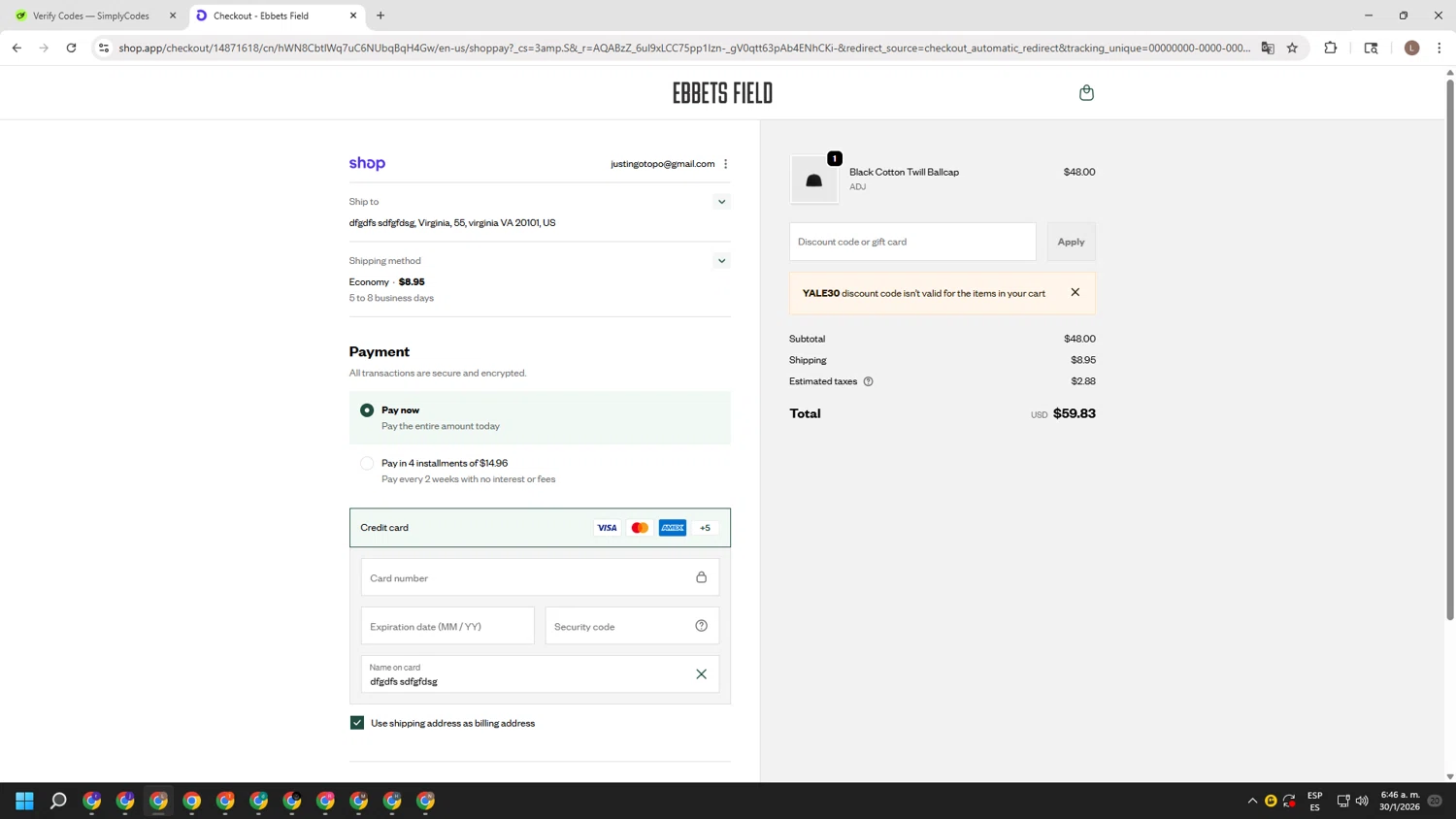Viewport: 1456px width, 819px height.
Task: View site information in address bar
Action: coord(104,48)
